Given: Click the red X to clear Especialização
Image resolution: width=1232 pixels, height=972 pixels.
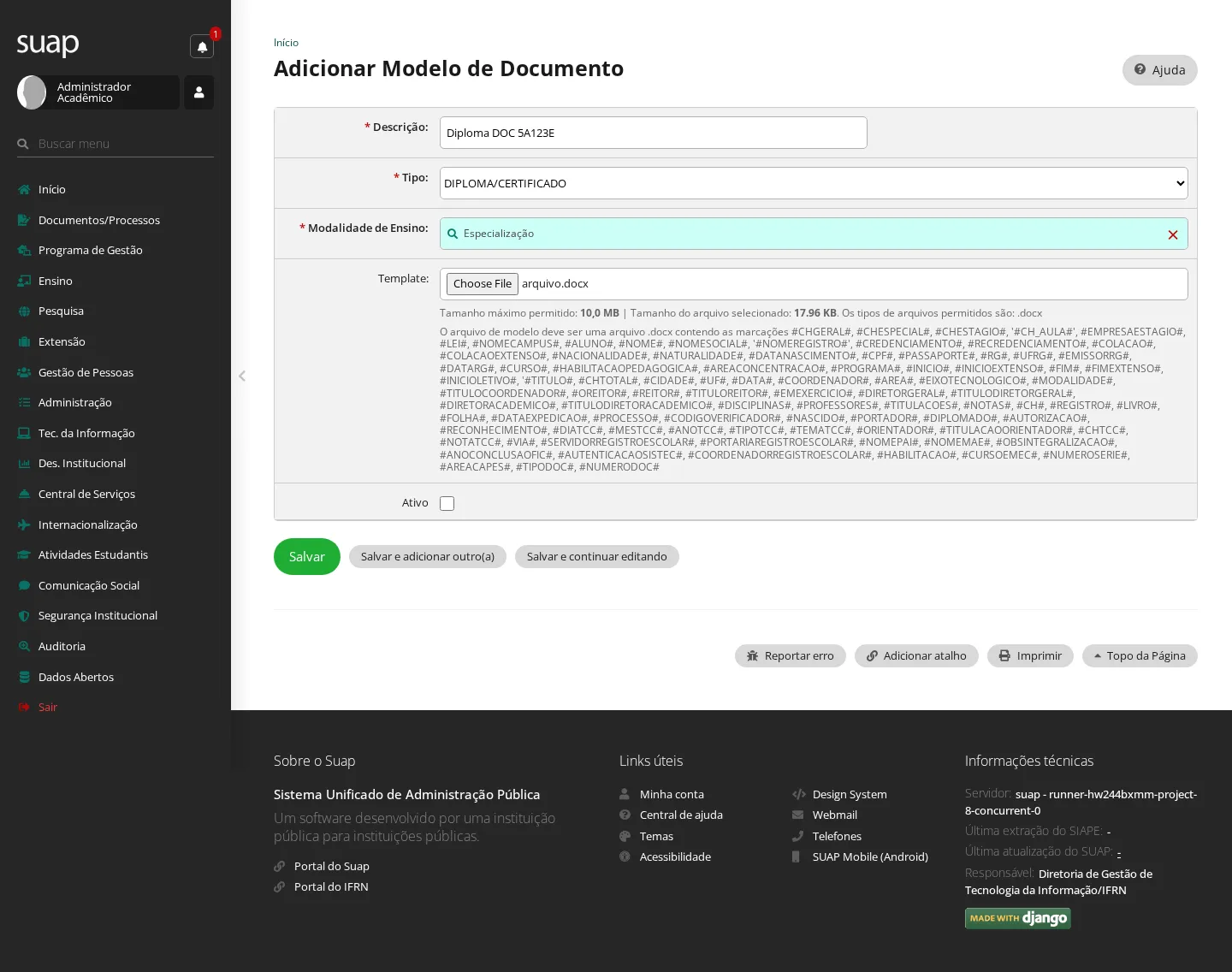Looking at the screenshot, I should click(x=1173, y=234).
